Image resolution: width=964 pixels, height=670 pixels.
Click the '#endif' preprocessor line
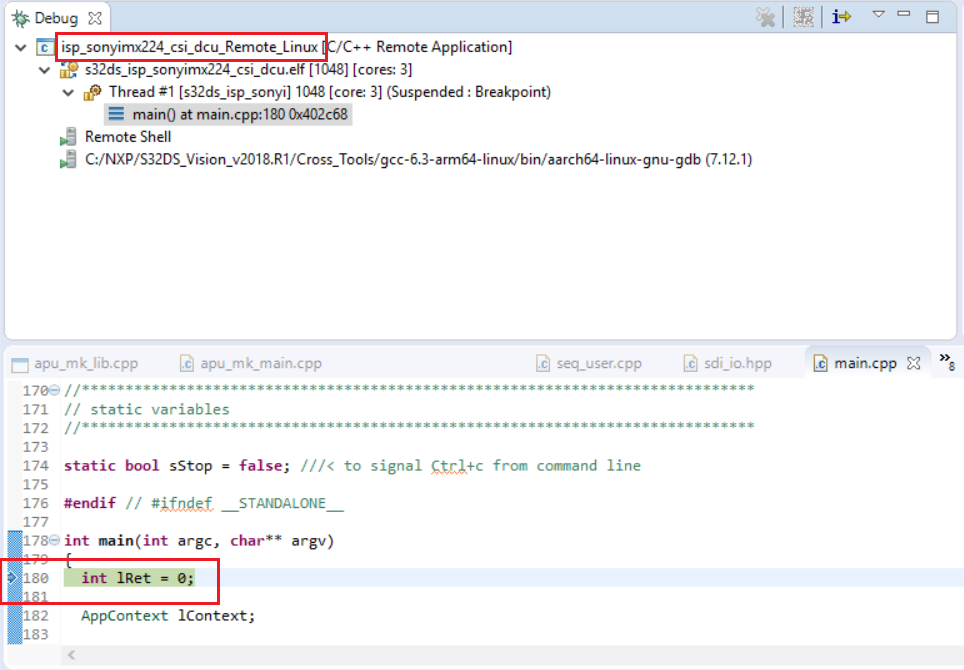coord(204,503)
